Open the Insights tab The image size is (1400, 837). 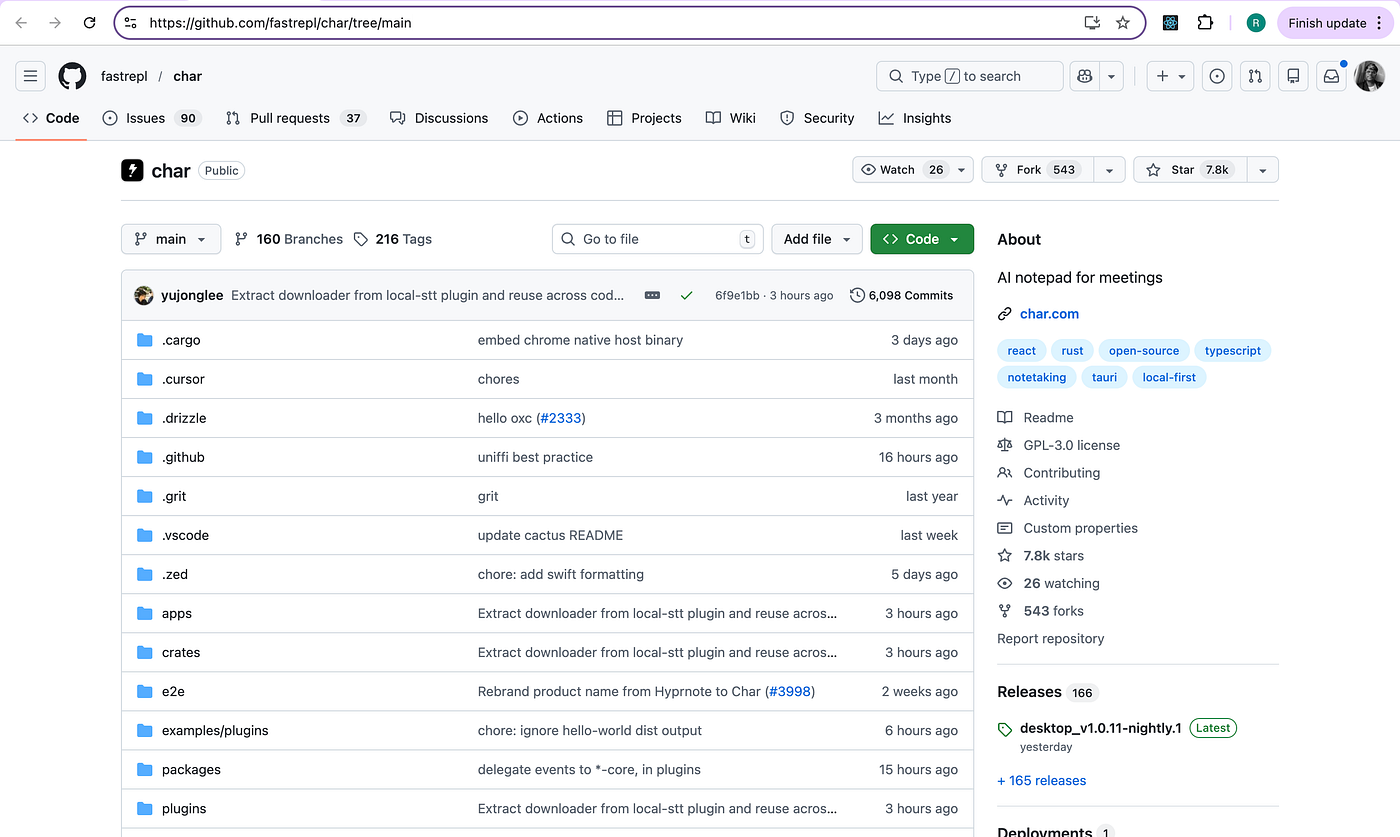915,118
